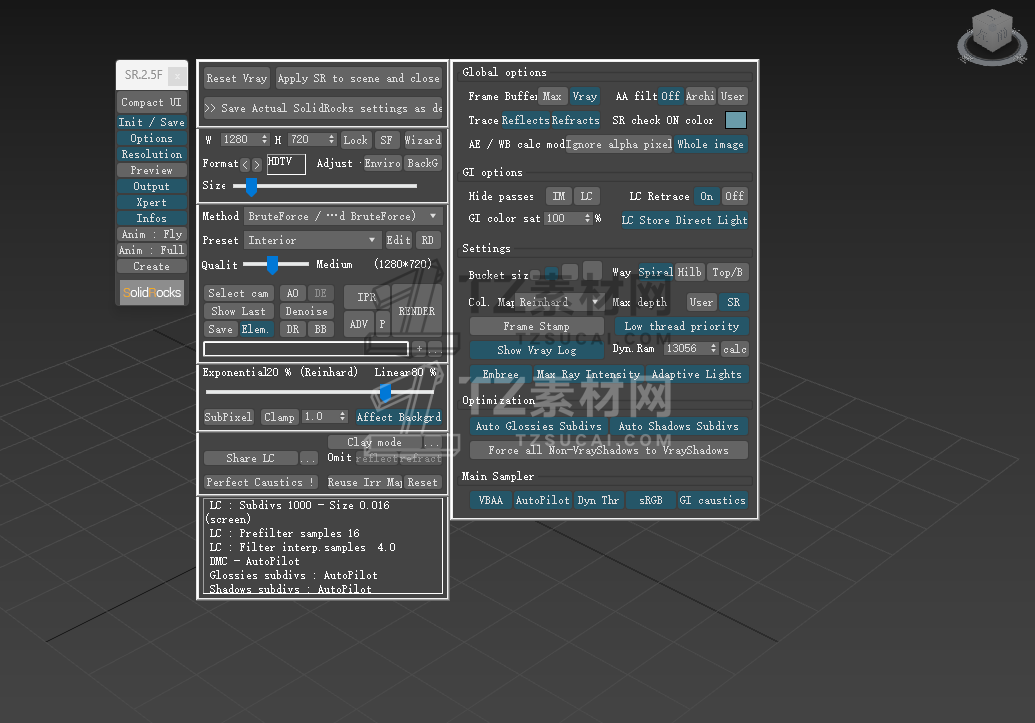Click the plus button beside the text field
The height and width of the screenshot is (723, 1035).
click(420, 349)
